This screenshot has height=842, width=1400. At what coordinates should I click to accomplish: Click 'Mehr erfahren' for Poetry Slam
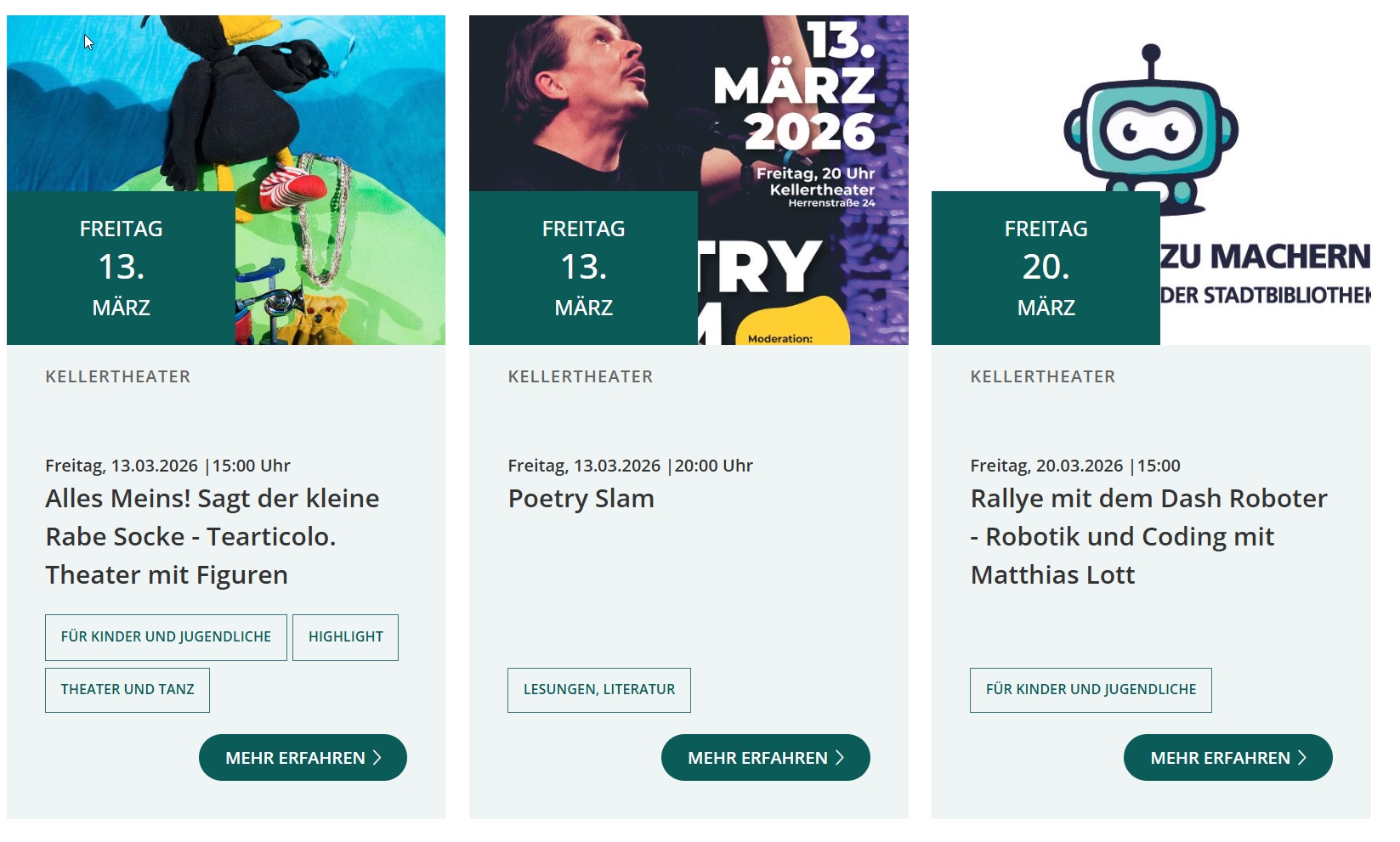765,758
